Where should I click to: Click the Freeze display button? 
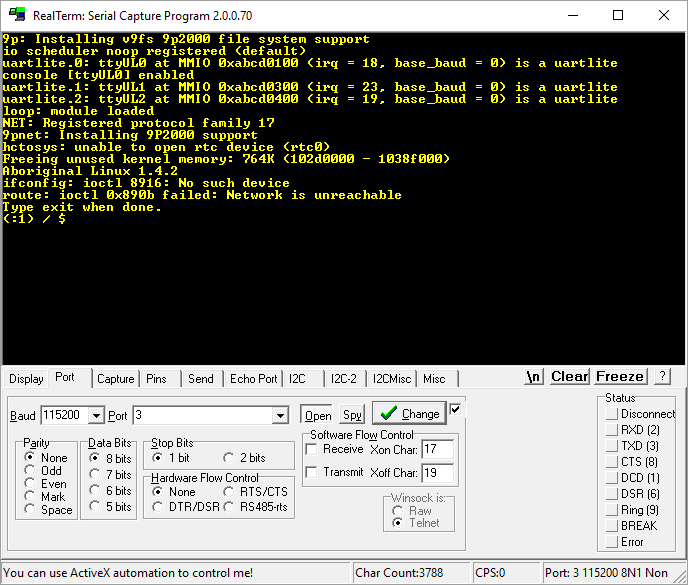click(x=620, y=377)
